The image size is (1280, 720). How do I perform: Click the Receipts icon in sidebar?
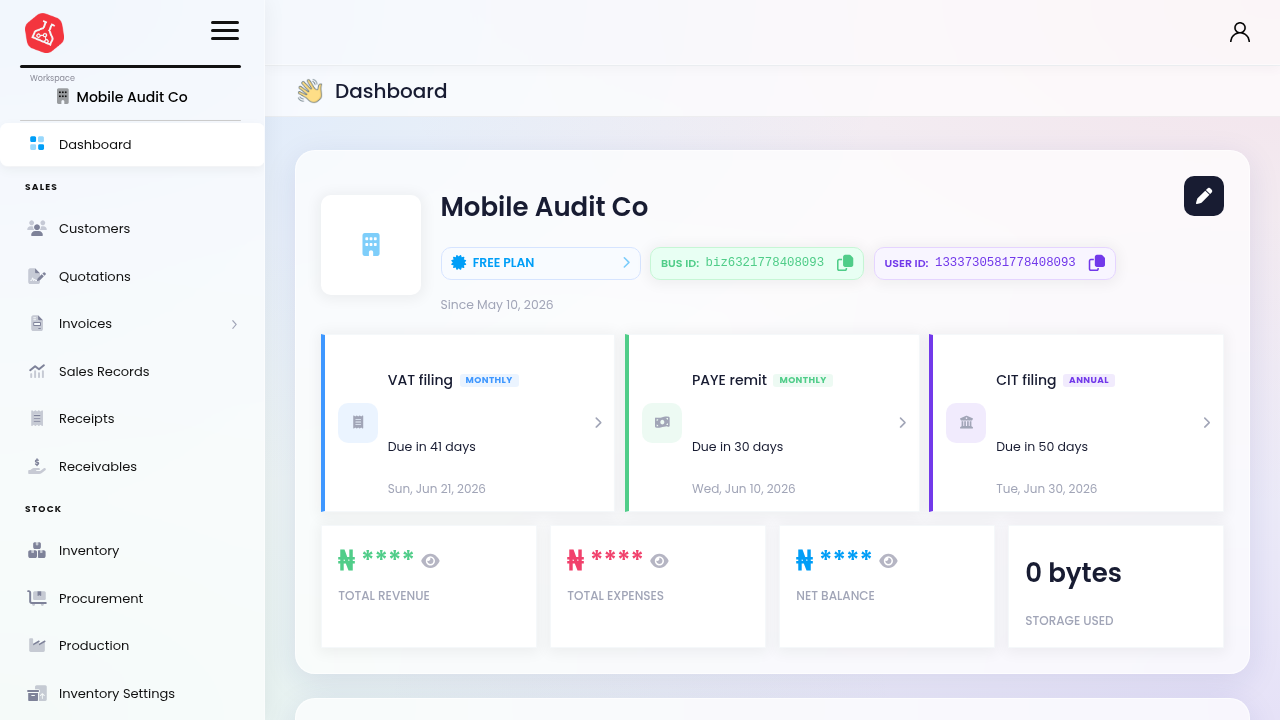[37, 418]
